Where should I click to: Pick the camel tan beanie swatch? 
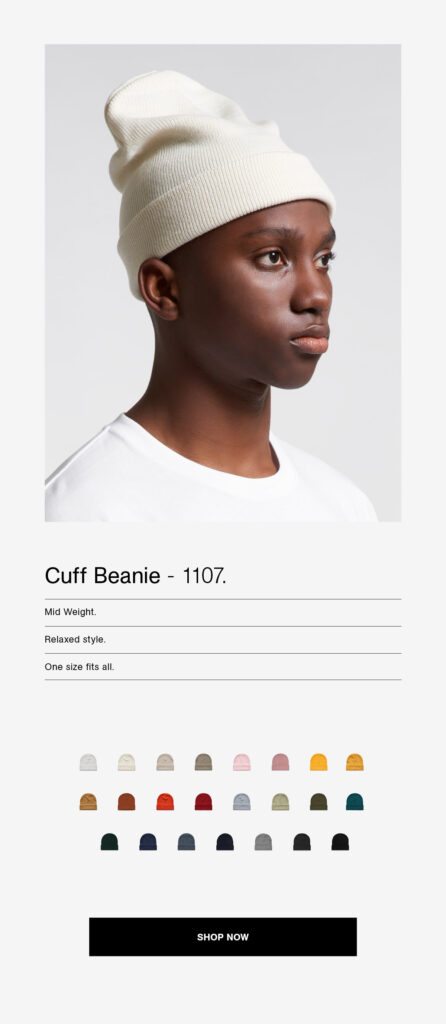[x=88, y=802]
